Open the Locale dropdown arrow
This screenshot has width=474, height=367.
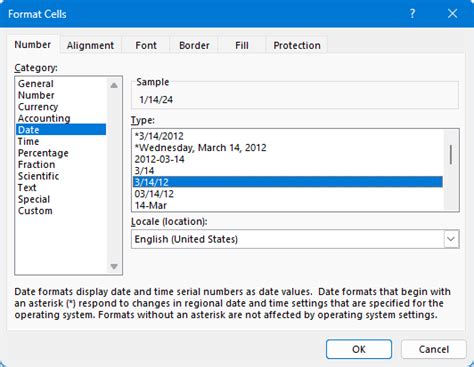tap(451, 239)
